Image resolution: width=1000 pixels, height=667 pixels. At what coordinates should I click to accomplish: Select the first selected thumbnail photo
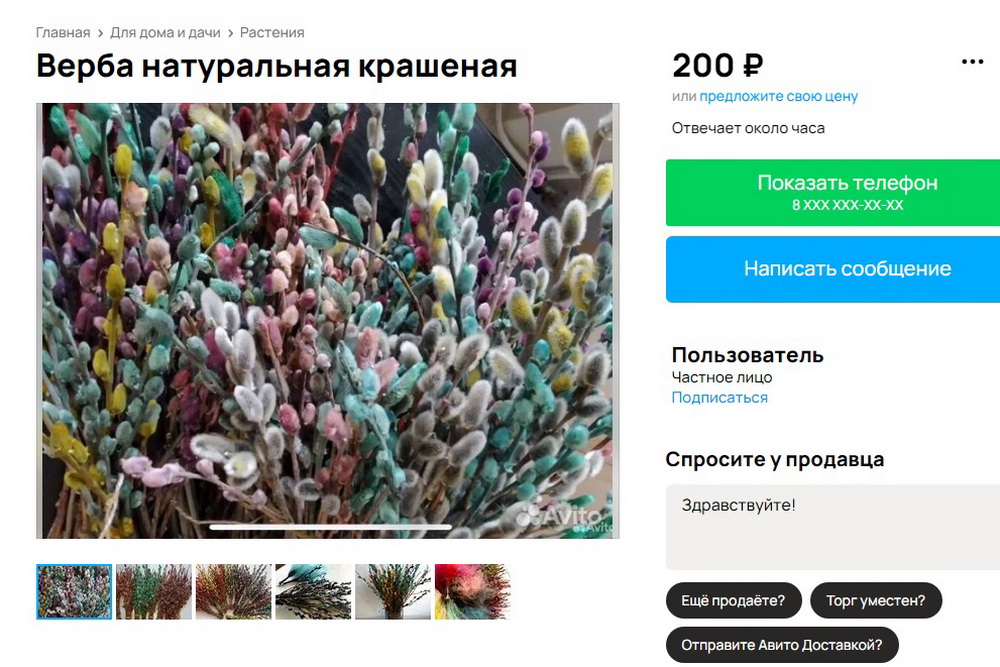point(74,592)
